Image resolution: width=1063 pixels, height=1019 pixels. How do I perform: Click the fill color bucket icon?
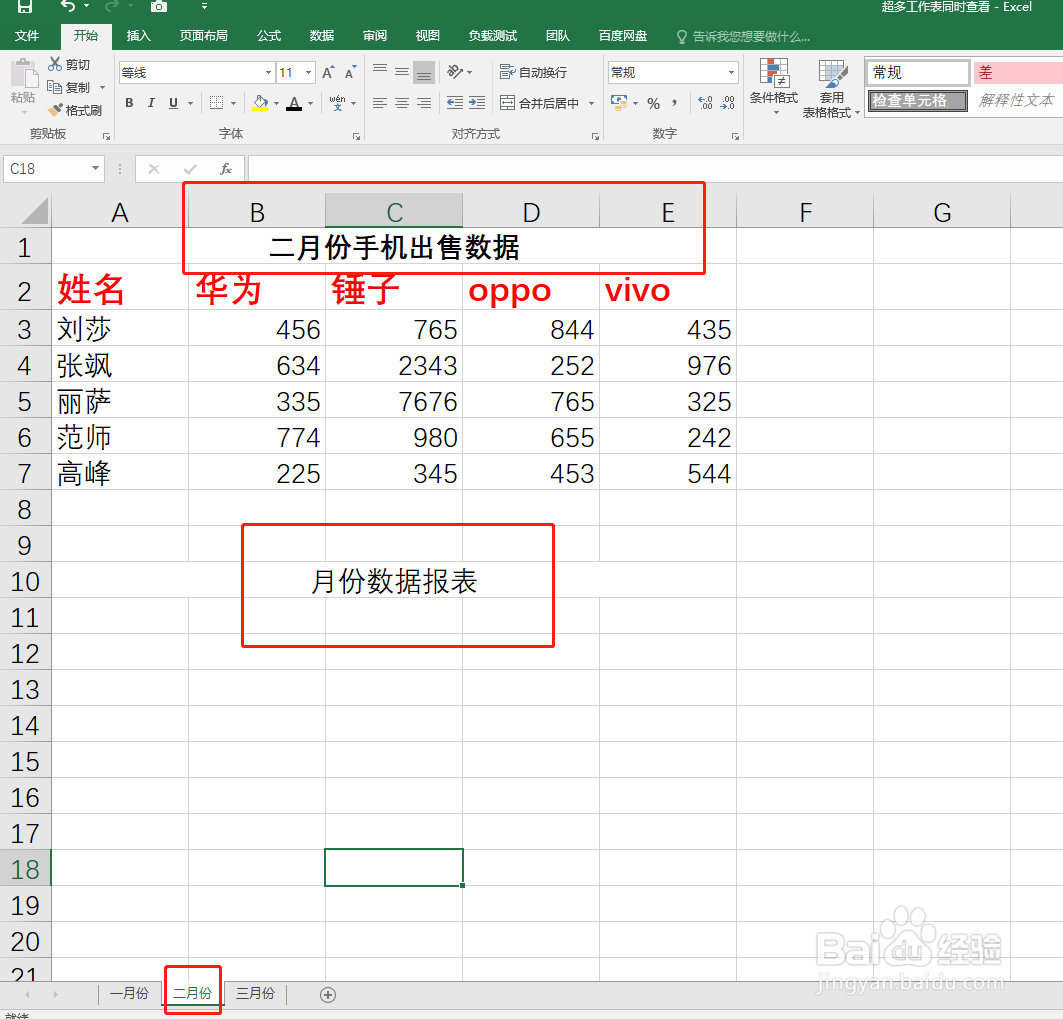tap(260, 103)
